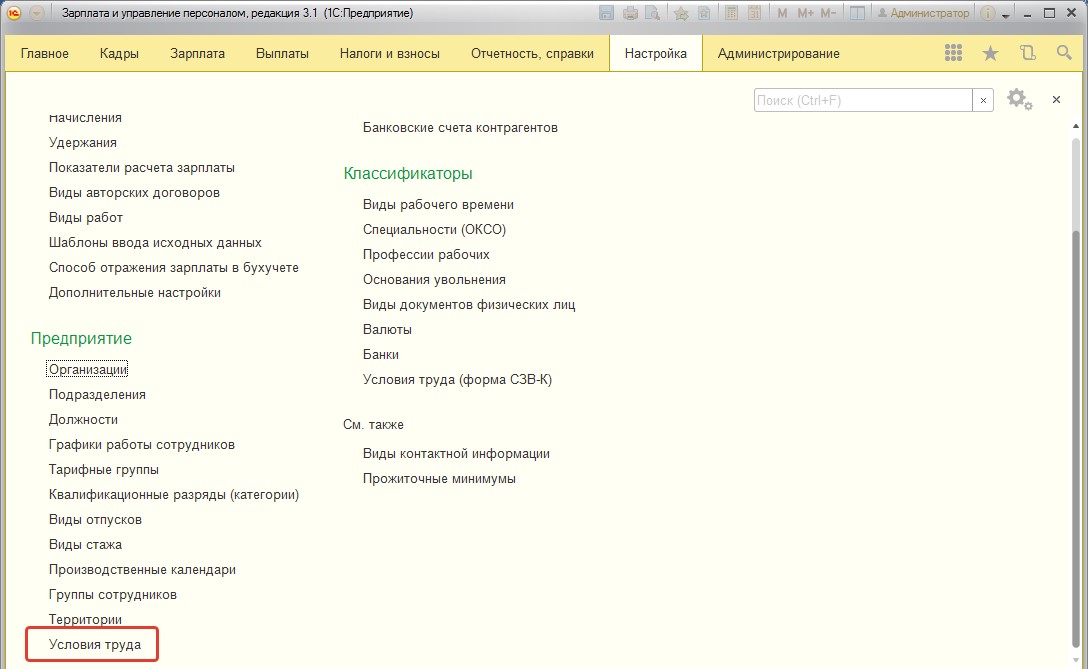This screenshot has height=669, width=1088.
Task: Click the save diskette icon
Action: (x=606, y=13)
